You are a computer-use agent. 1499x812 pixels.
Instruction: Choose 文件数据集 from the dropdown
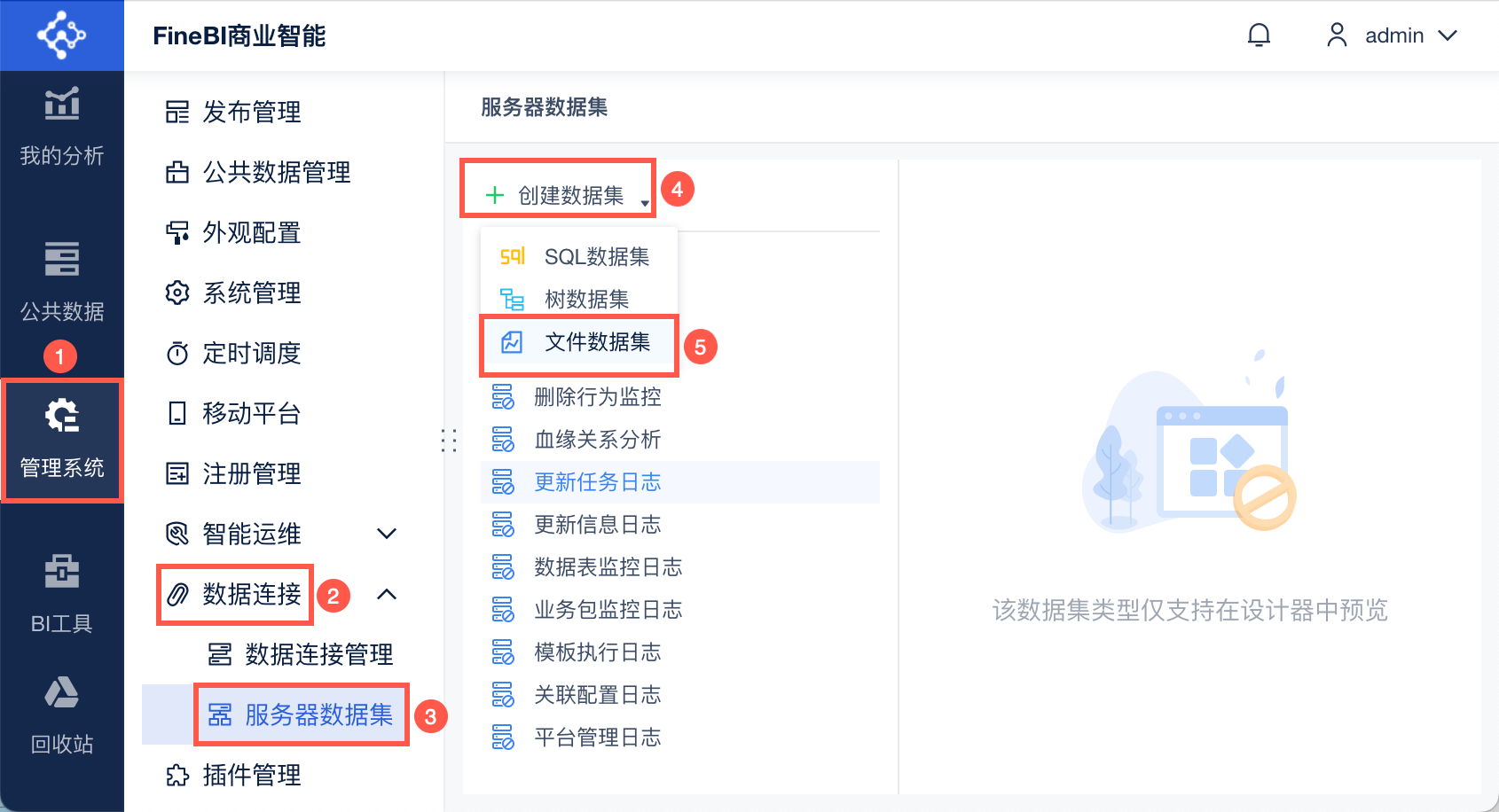(x=596, y=342)
